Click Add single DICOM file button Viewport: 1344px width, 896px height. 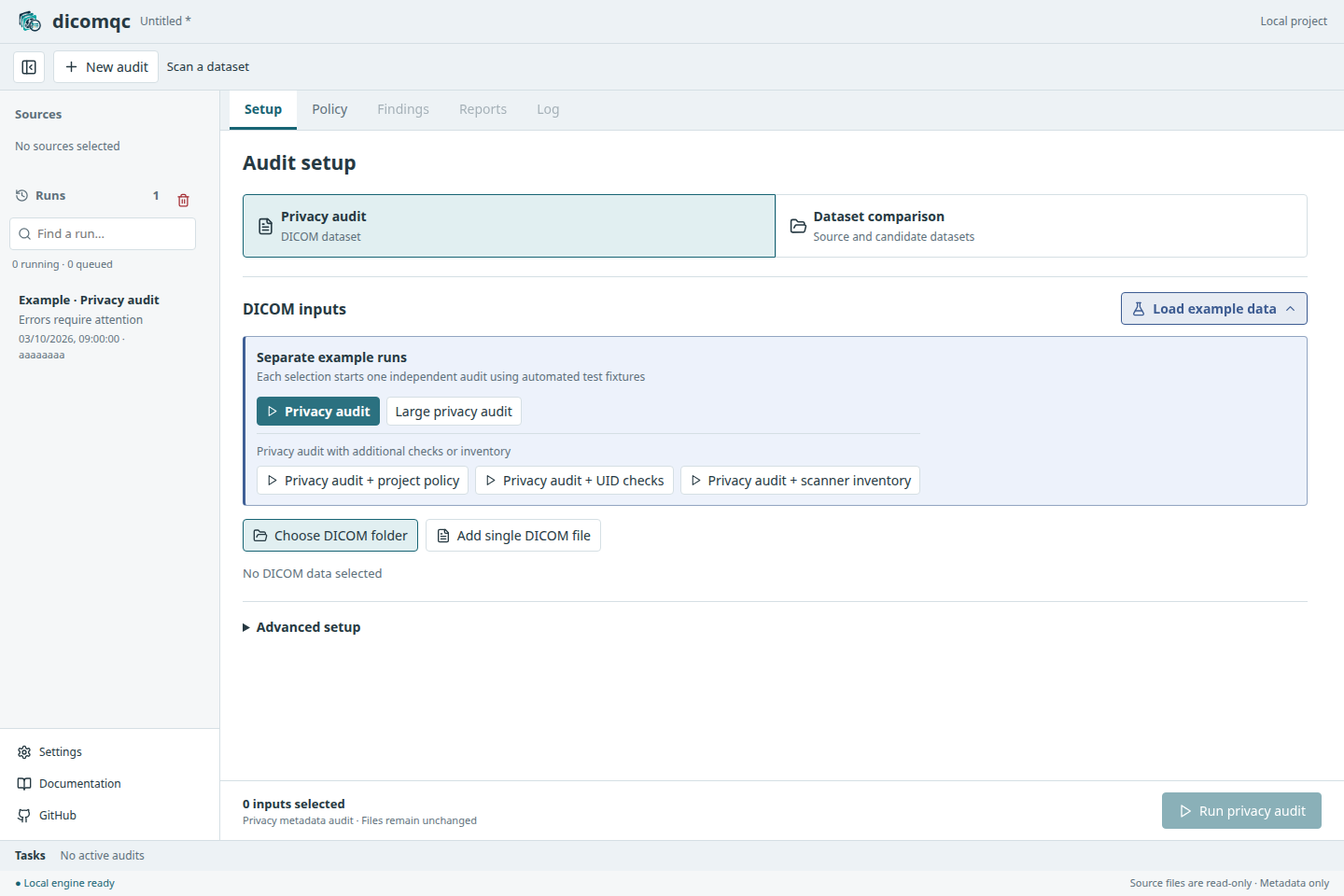click(x=513, y=536)
